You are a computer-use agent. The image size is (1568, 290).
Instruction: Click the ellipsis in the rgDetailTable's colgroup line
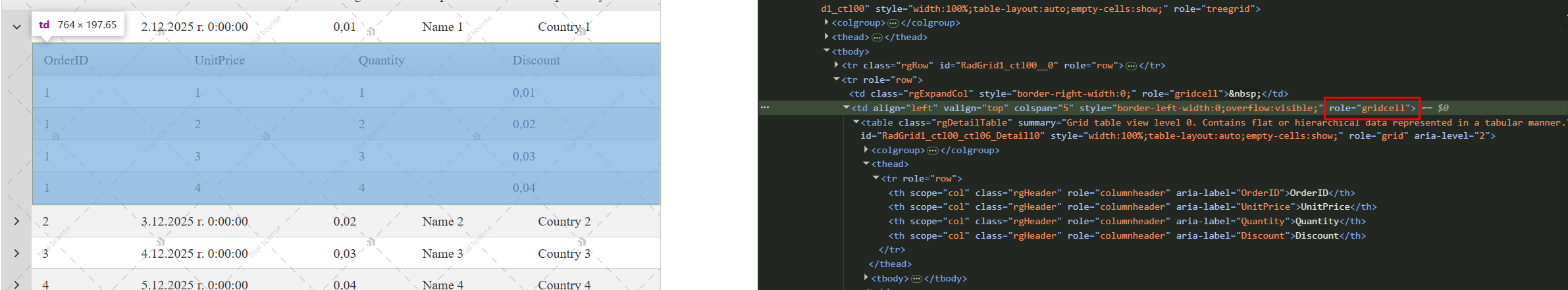coord(932,151)
